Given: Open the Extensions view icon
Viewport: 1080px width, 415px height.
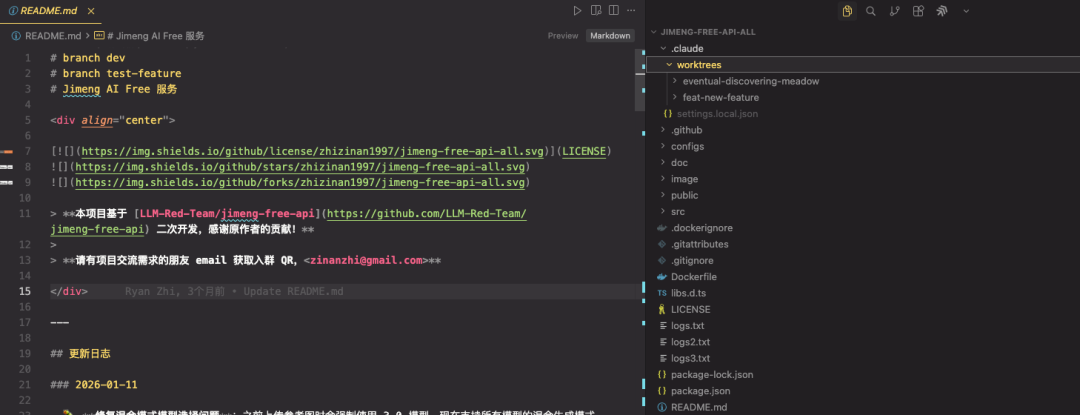Looking at the screenshot, I should 918,11.
